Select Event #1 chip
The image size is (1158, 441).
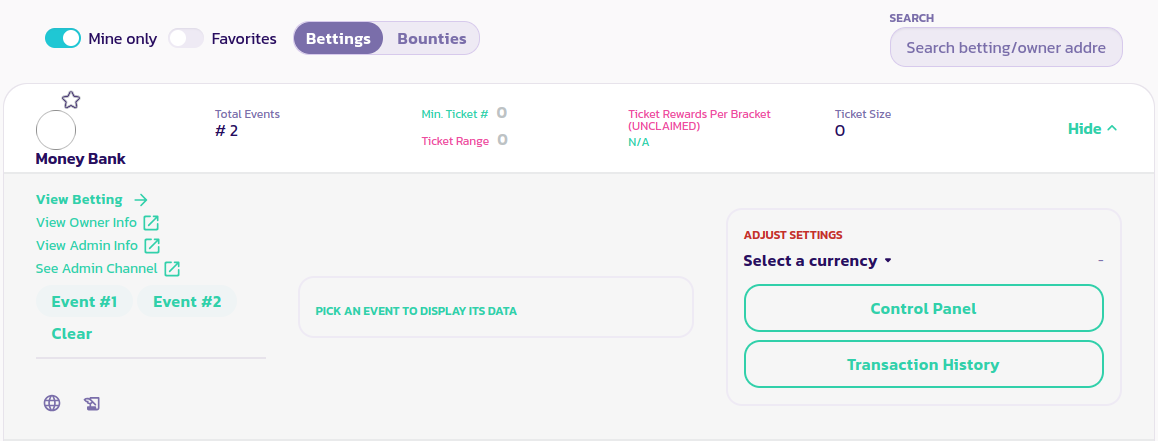pos(84,302)
